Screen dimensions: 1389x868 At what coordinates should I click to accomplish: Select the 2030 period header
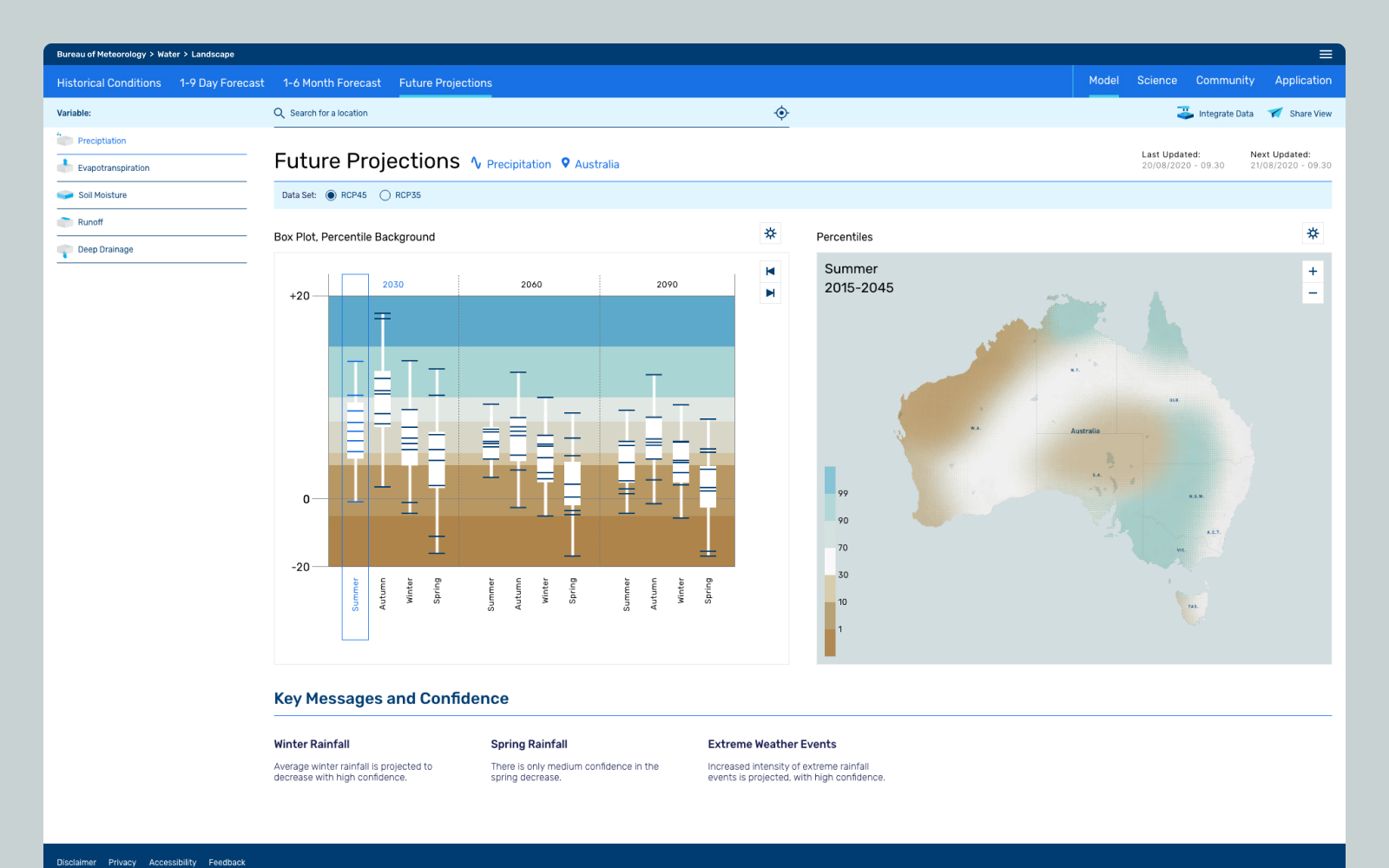tap(393, 285)
